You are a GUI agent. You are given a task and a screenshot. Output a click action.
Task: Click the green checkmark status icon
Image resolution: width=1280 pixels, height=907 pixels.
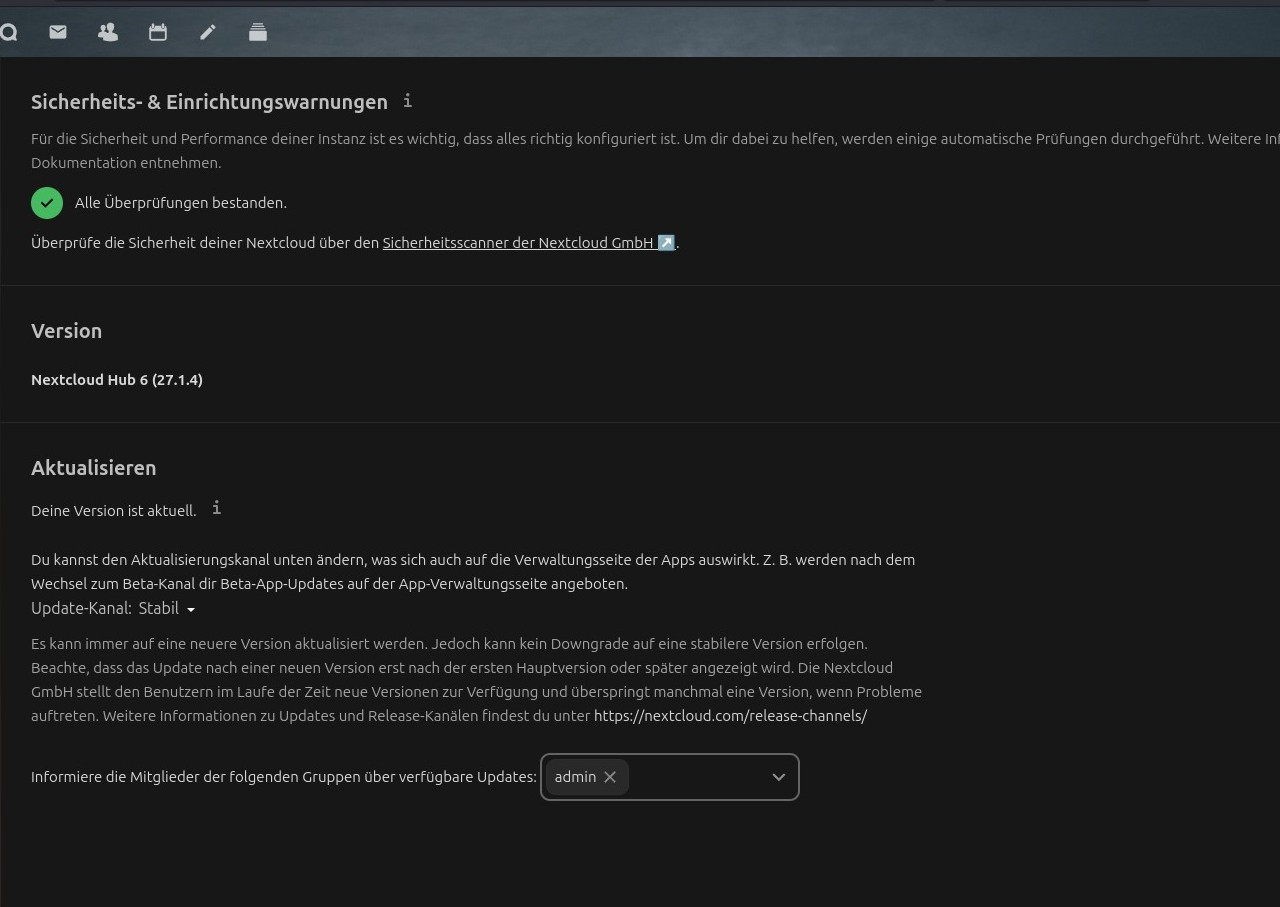(x=47, y=203)
